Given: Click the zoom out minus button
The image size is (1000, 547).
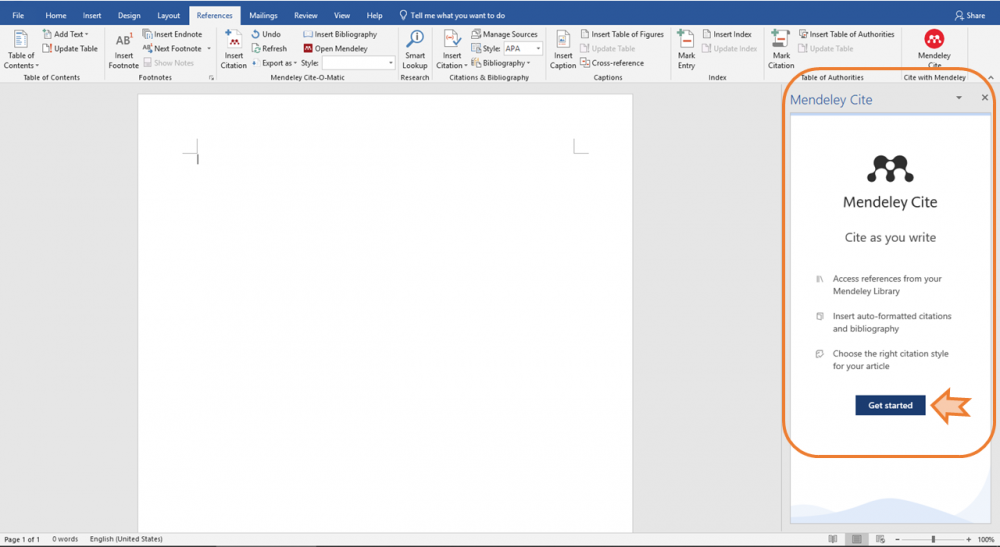Looking at the screenshot, I should point(897,539).
